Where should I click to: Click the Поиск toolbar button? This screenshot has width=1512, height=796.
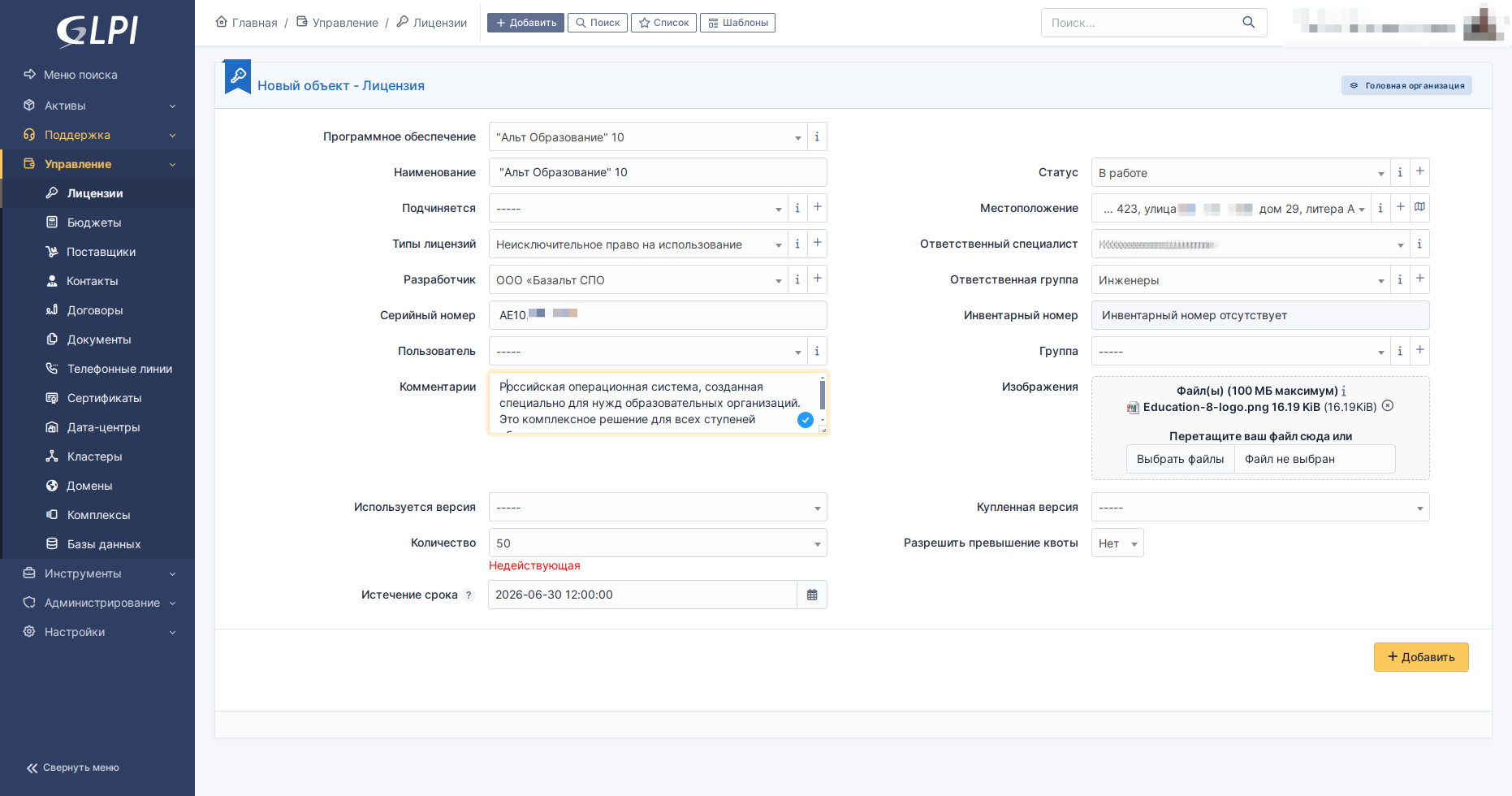tap(598, 23)
